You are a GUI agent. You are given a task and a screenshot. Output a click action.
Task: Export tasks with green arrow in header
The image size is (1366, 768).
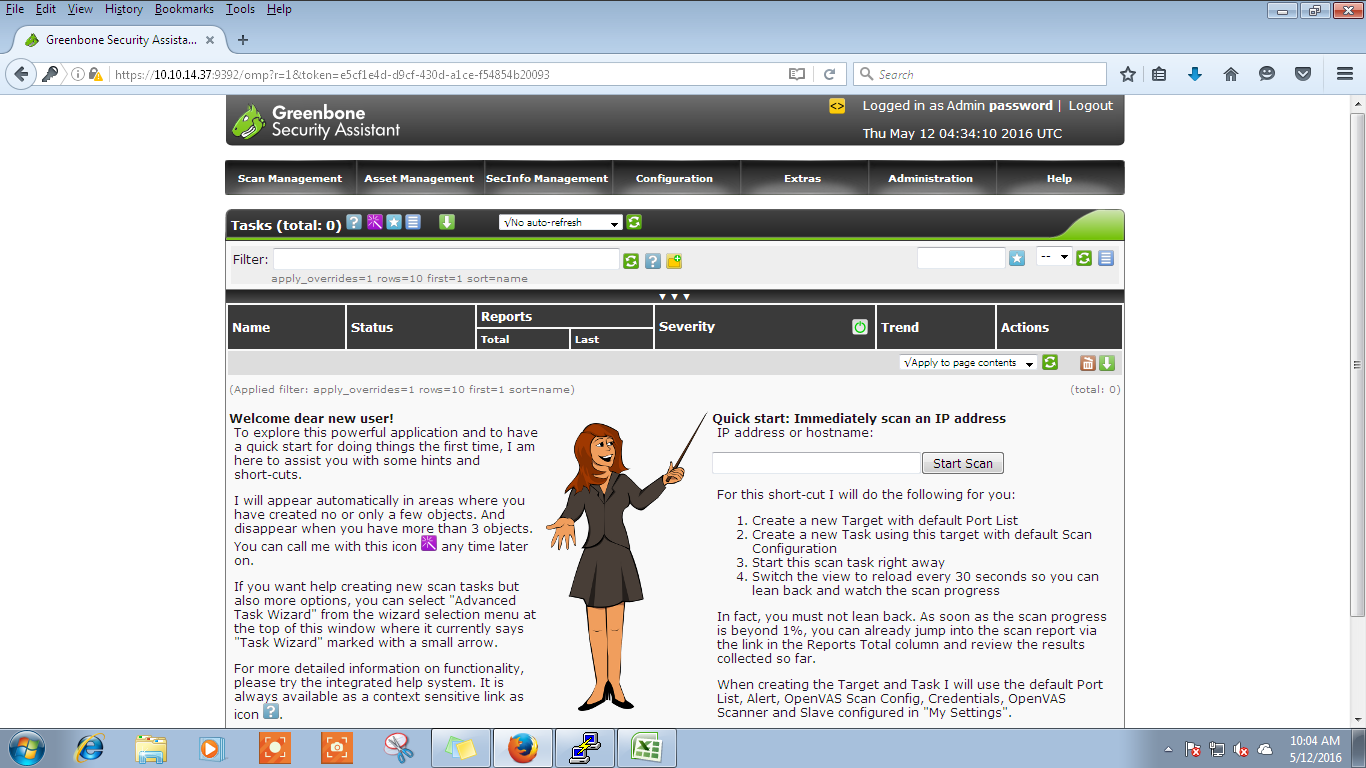tap(447, 222)
